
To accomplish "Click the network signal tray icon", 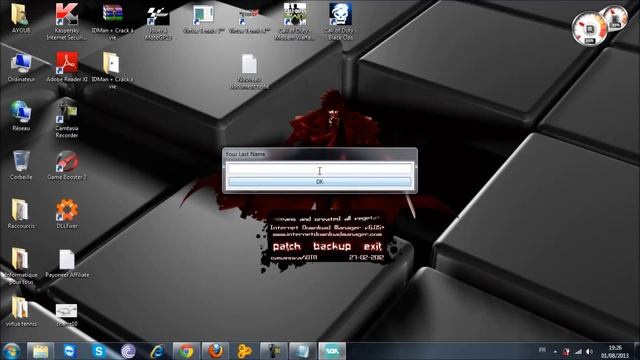I will 578,351.
